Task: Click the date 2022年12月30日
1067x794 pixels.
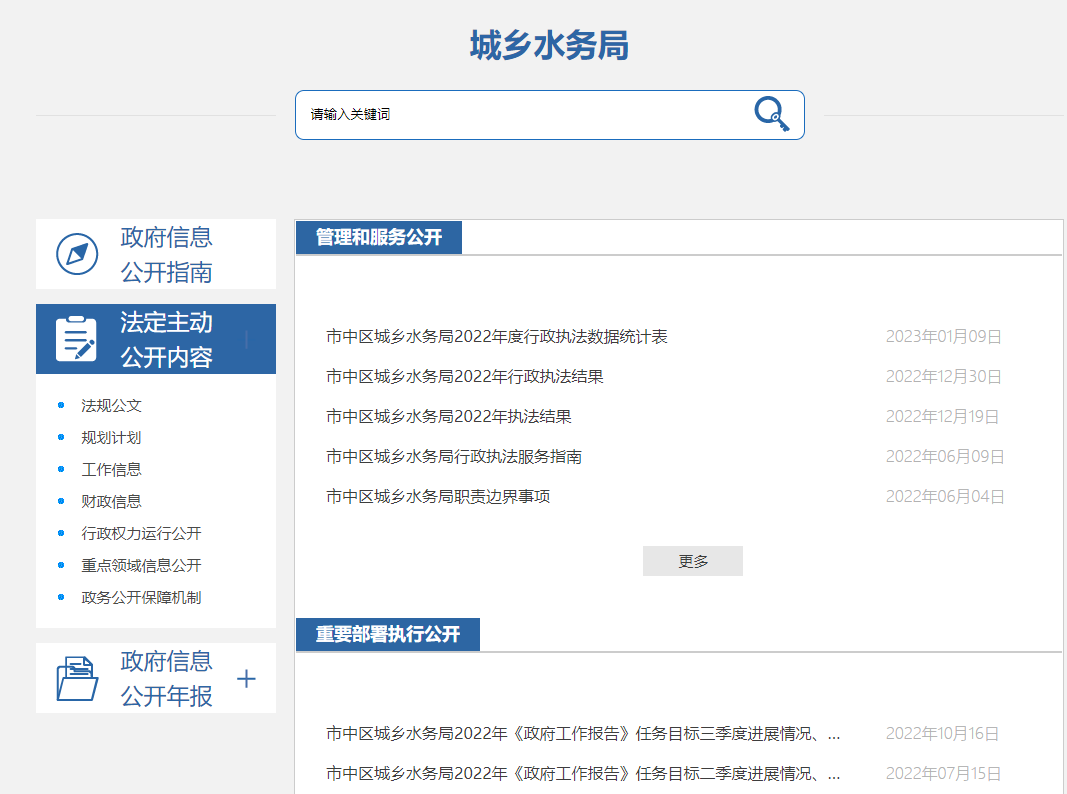Action: (944, 377)
